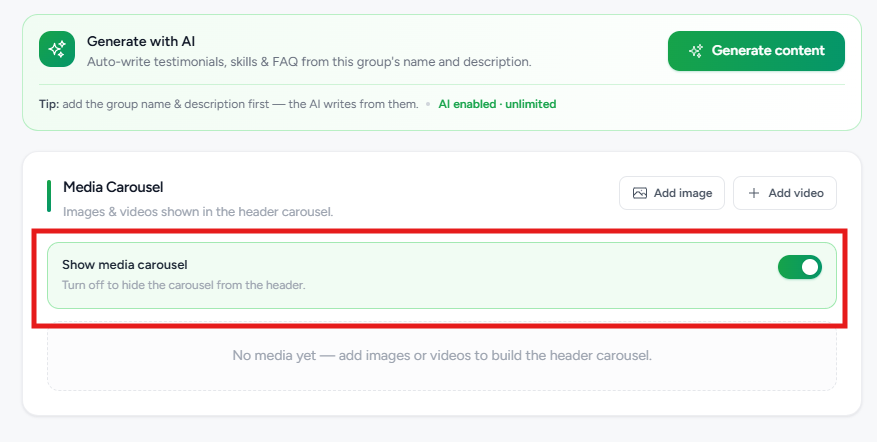Click the dot separator before AI enabled
This screenshot has width=877, height=442.
point(428,104)
